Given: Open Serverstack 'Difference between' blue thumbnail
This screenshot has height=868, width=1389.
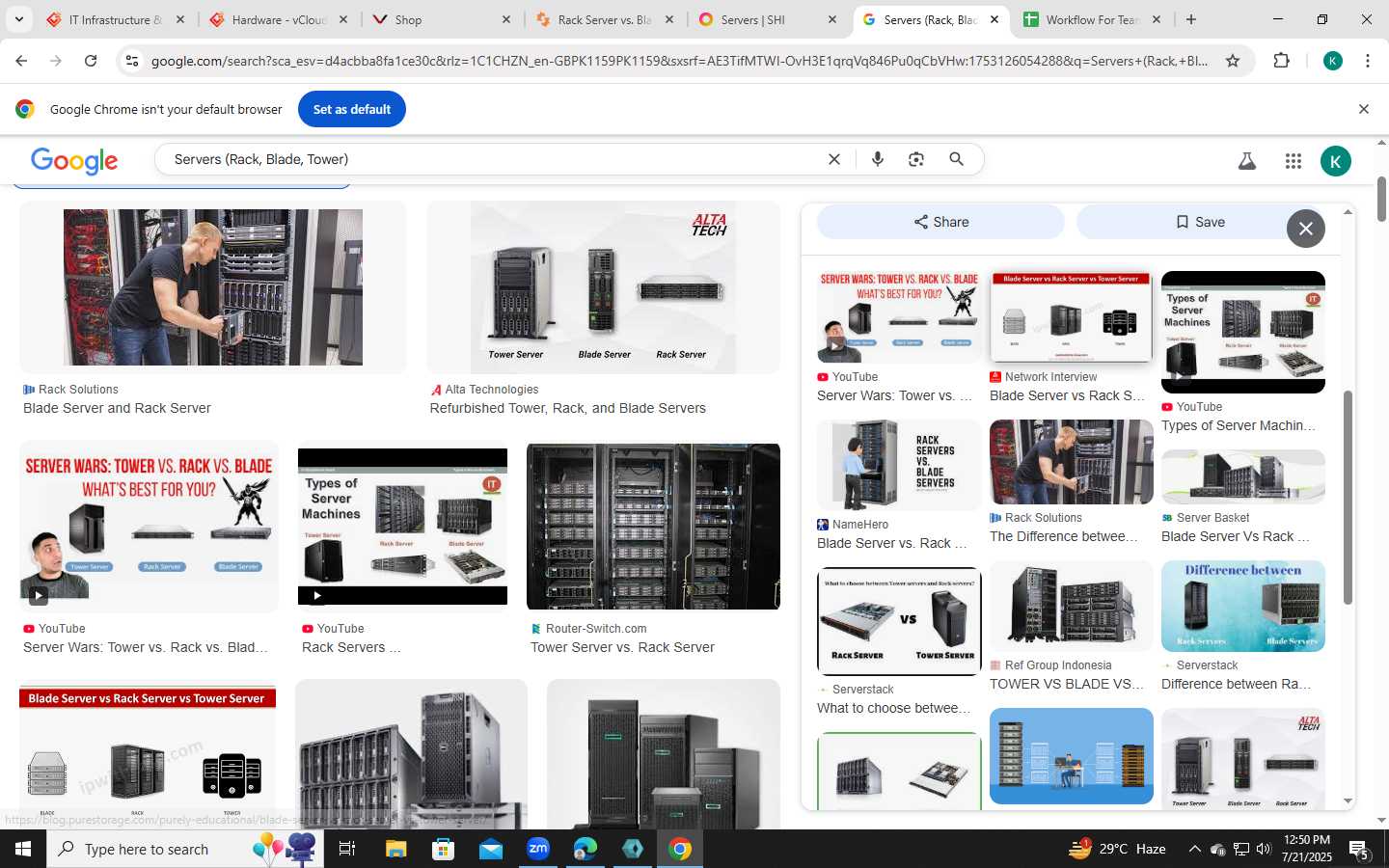Looking at the screenshot, I should click(x=1242, y=606).
